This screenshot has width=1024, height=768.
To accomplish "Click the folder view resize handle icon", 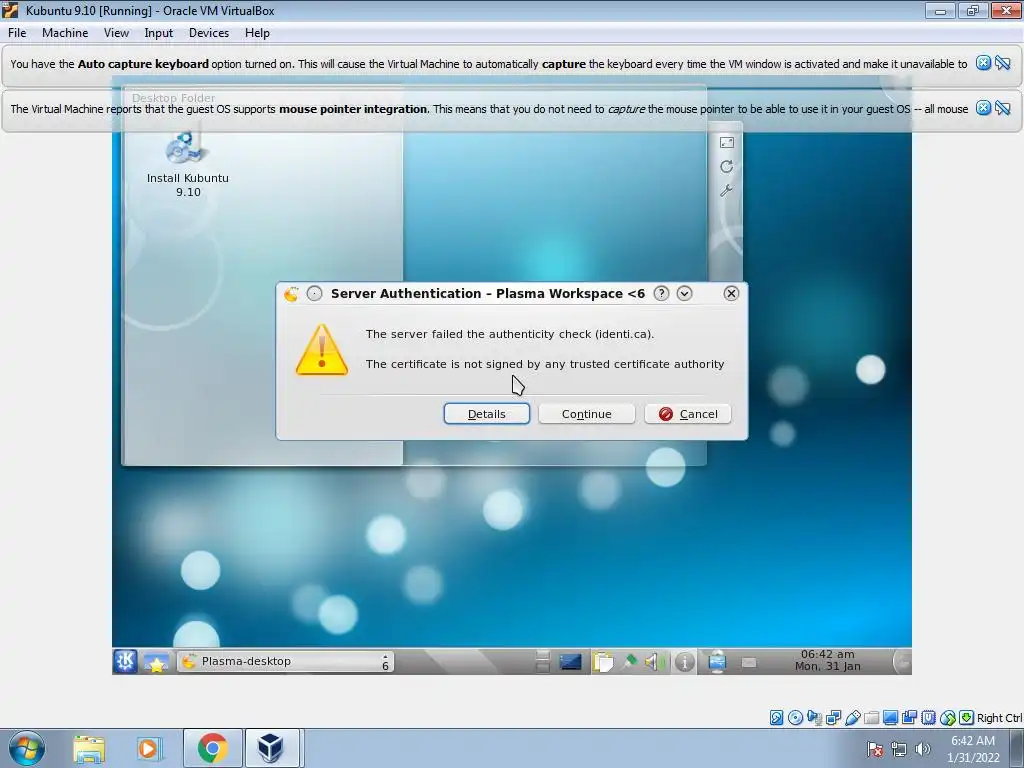I will (x=726, y=142).
